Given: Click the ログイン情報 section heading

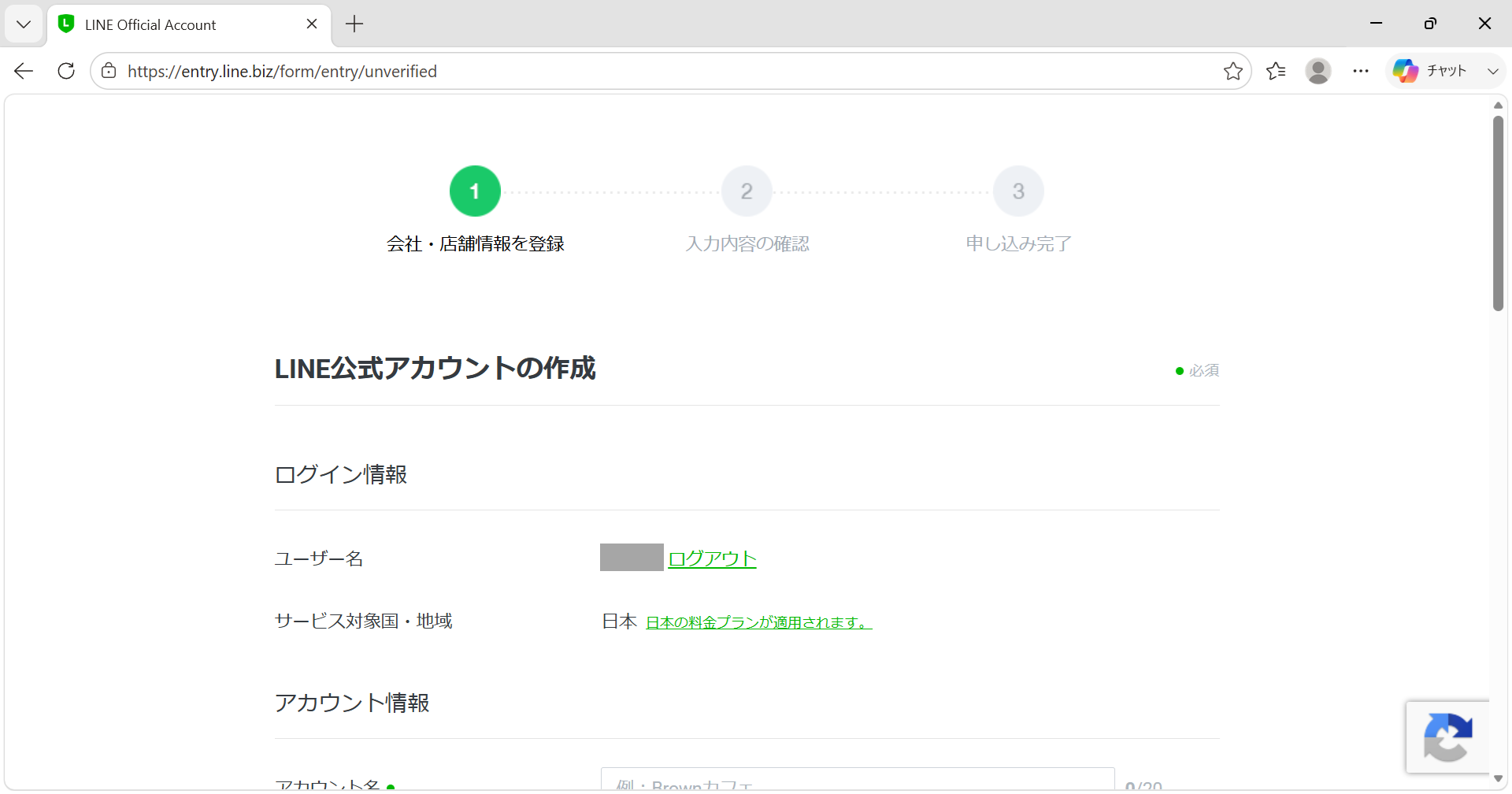Looking at the screenshot, I should [x=340, y=474].
